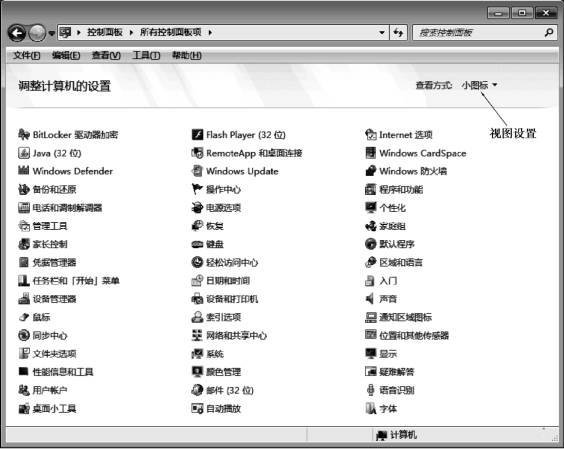
Task: Open 键盘 icon
Action: click(x=197, y=244)
